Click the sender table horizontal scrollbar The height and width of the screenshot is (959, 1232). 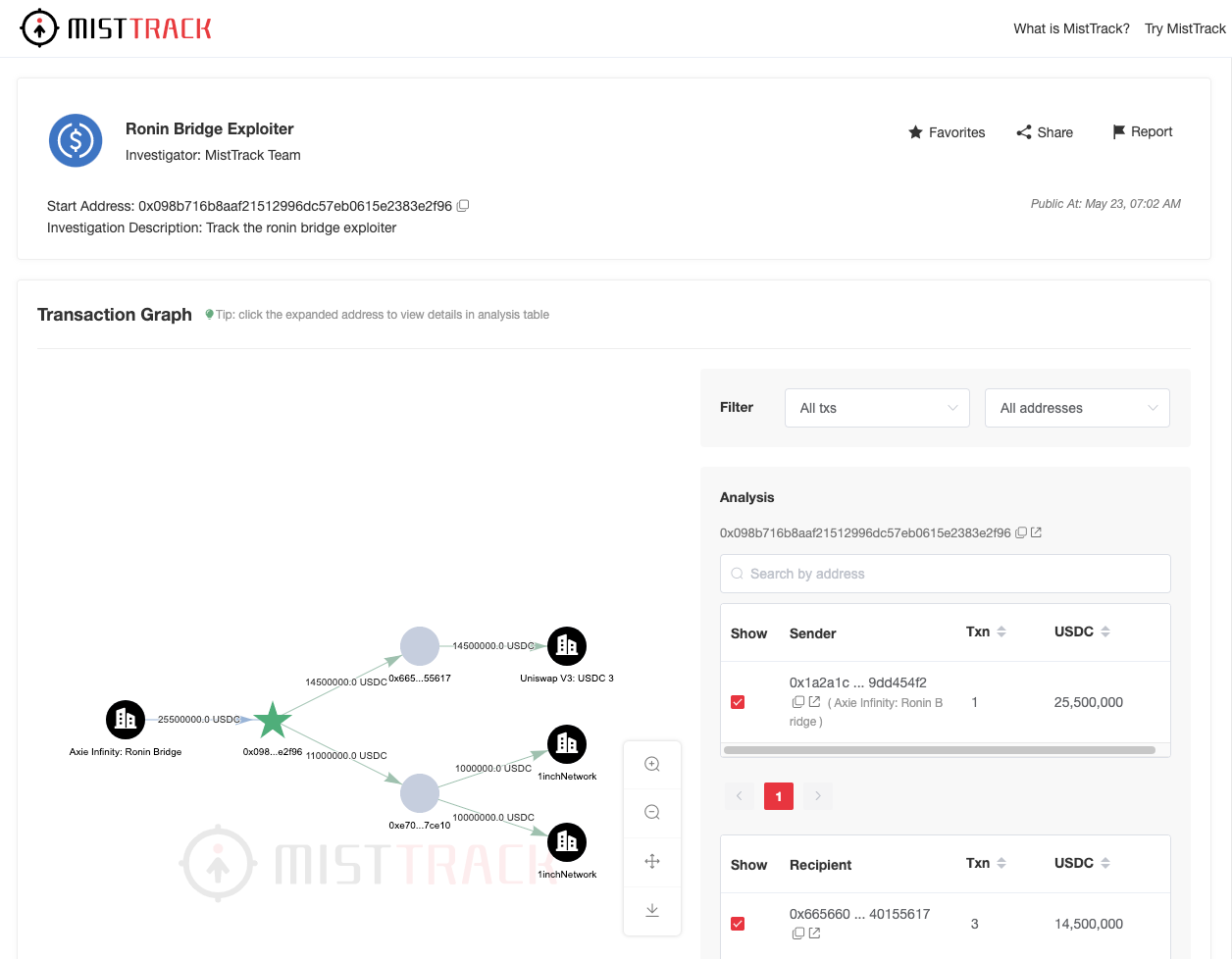(939, 750)
